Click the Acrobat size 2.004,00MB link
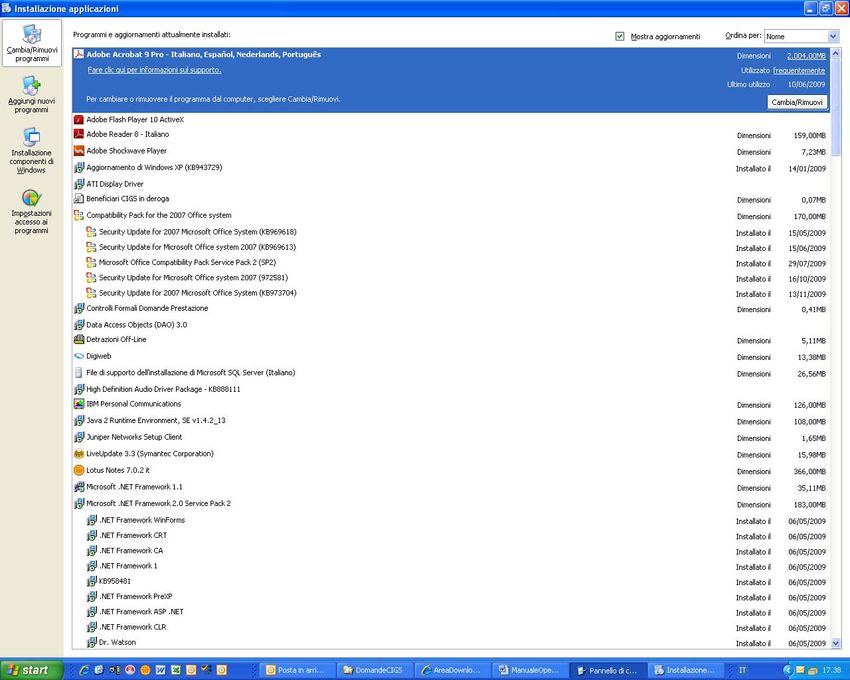Image resolution: width=850 pixels, height=680 pixels. coord(806,56)
